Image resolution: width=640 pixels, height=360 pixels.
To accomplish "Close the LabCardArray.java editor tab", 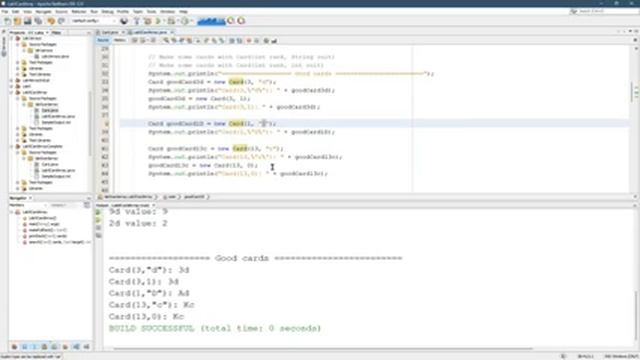I will (172, 32).
